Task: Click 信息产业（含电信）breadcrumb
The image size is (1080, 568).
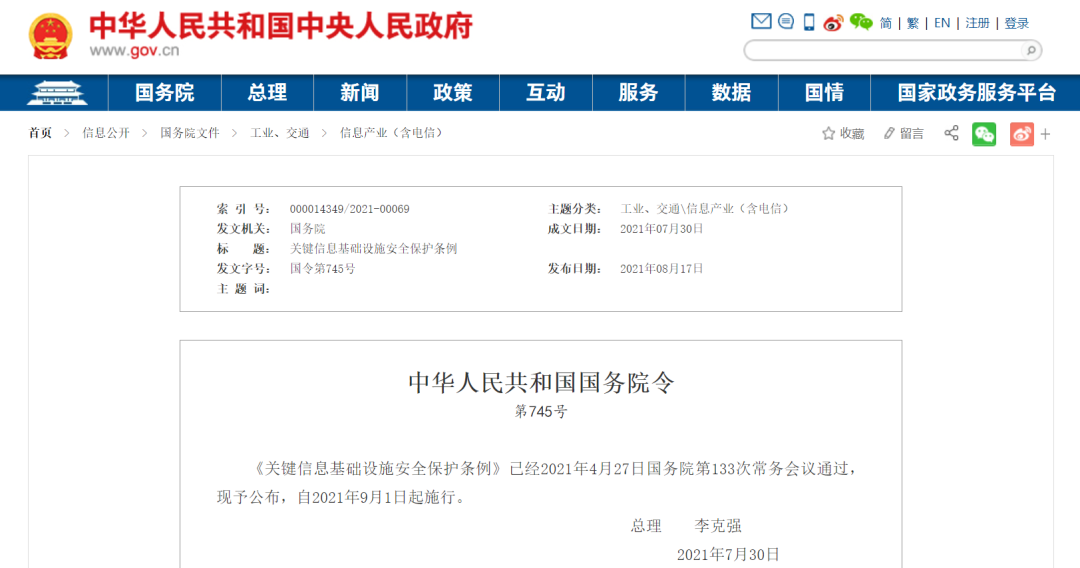Action: tap(391, 133)
